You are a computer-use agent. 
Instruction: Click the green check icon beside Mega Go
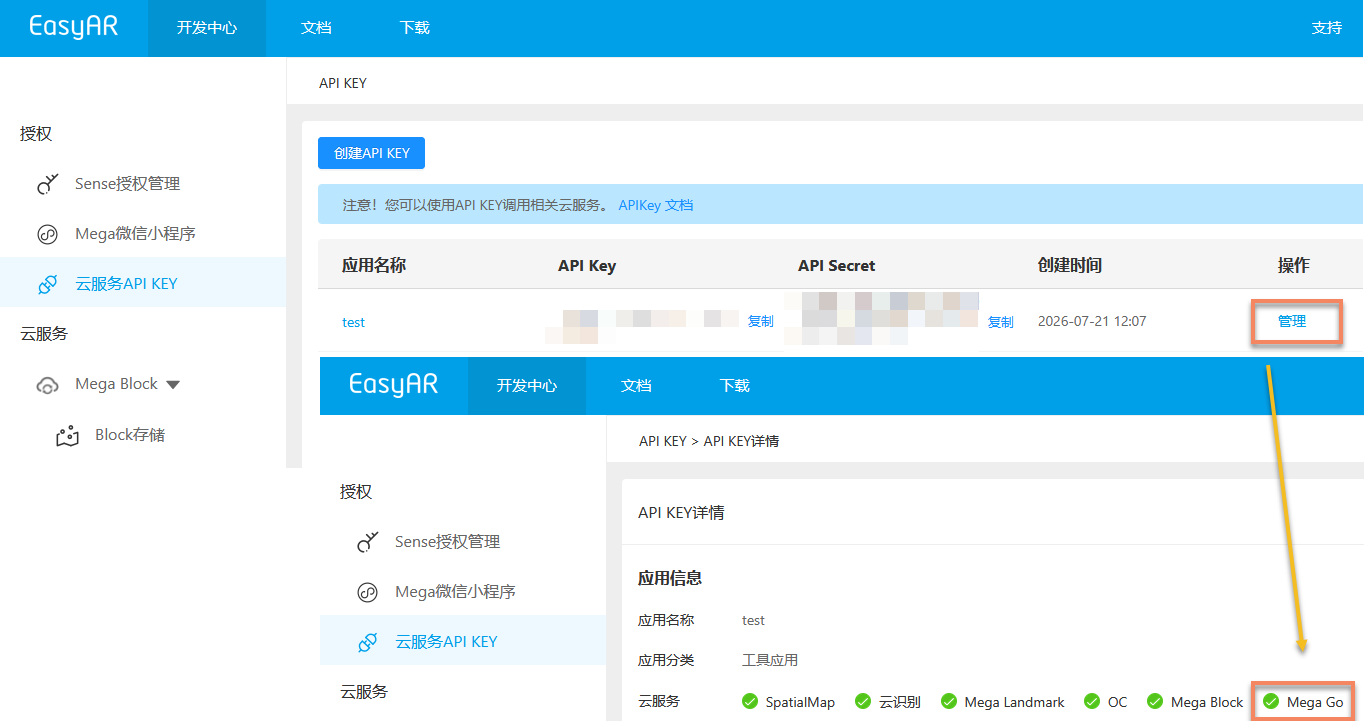tap(1271, 702)
